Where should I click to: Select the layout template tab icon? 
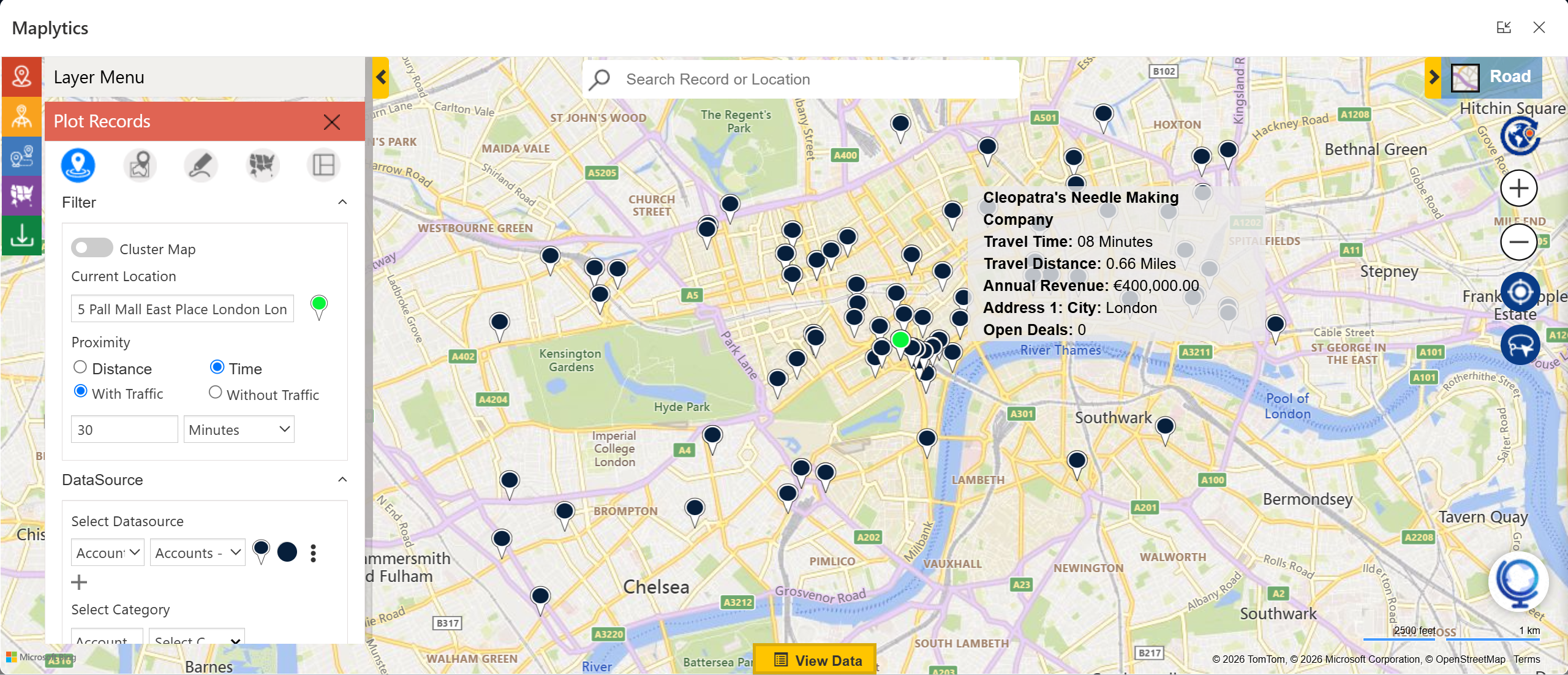(x=323, y=165)
